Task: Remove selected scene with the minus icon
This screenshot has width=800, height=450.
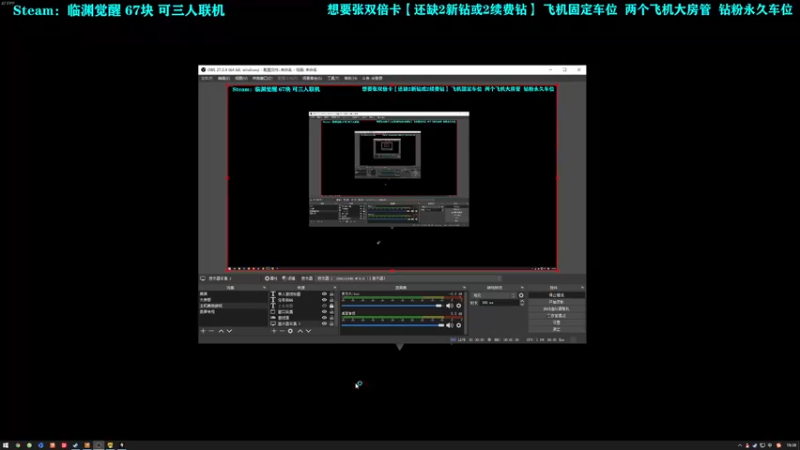Action: (x=211, y=331)
